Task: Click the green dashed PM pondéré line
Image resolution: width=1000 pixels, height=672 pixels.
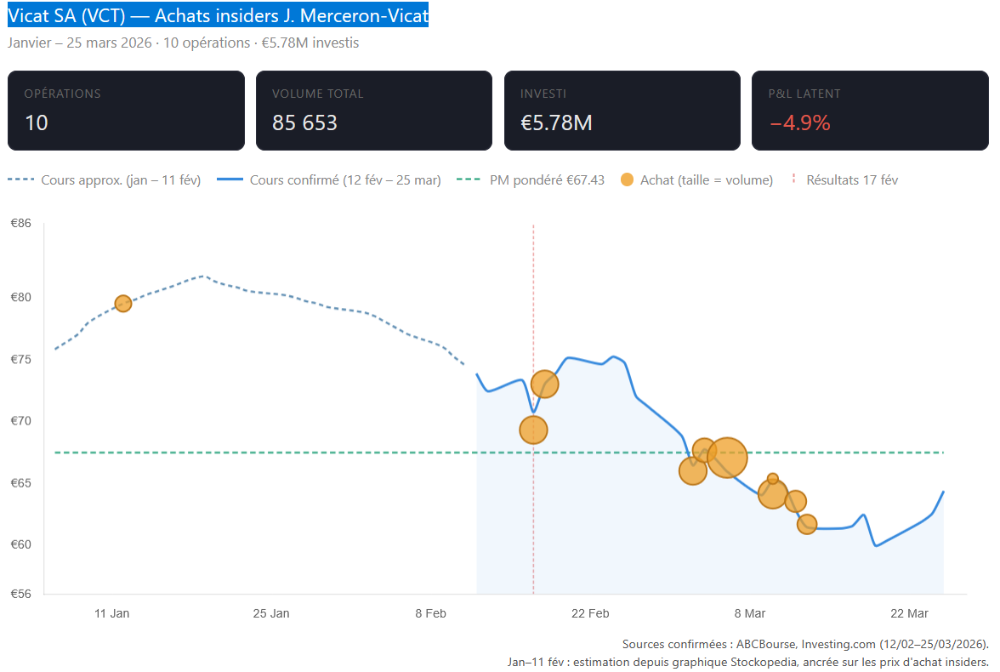Action: click(x=300, y=453)
